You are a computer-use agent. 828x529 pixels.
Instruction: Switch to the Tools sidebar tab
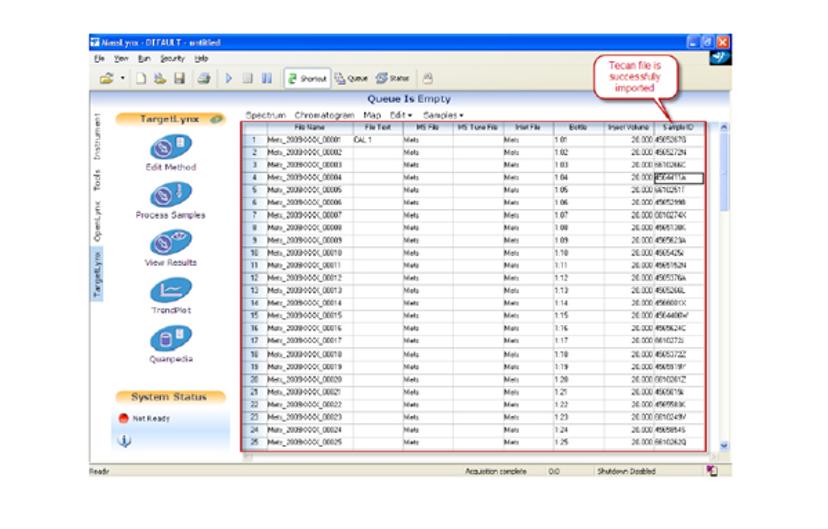97,180
